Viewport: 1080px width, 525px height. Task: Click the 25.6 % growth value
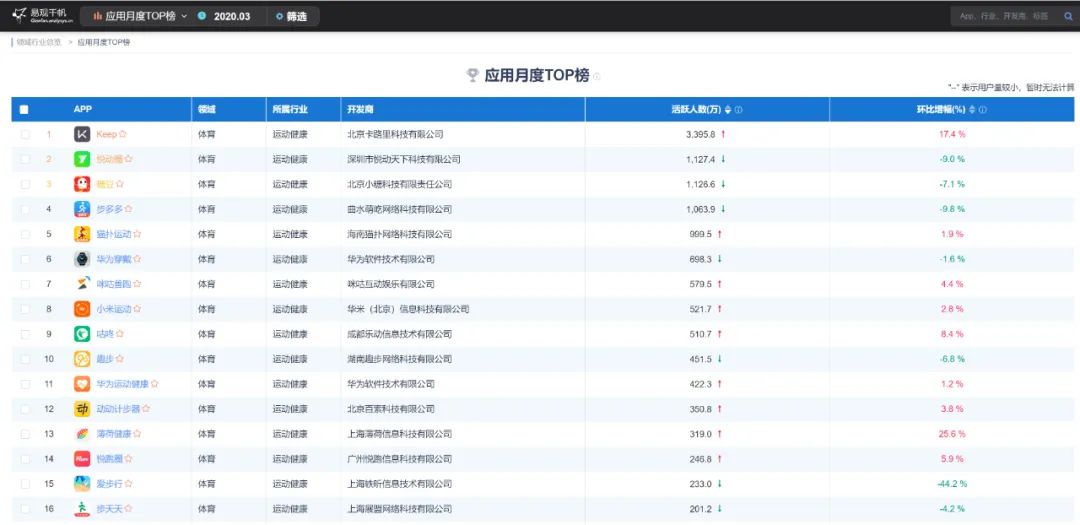[952, 434]
